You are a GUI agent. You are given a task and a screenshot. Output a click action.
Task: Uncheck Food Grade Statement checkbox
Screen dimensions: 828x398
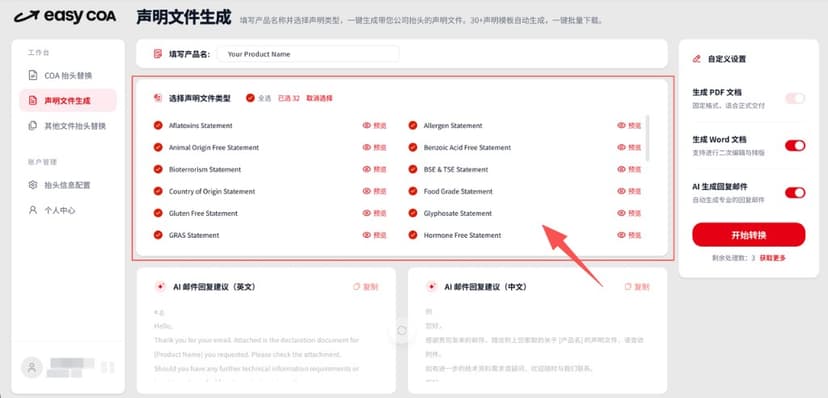tap(413, 191)
